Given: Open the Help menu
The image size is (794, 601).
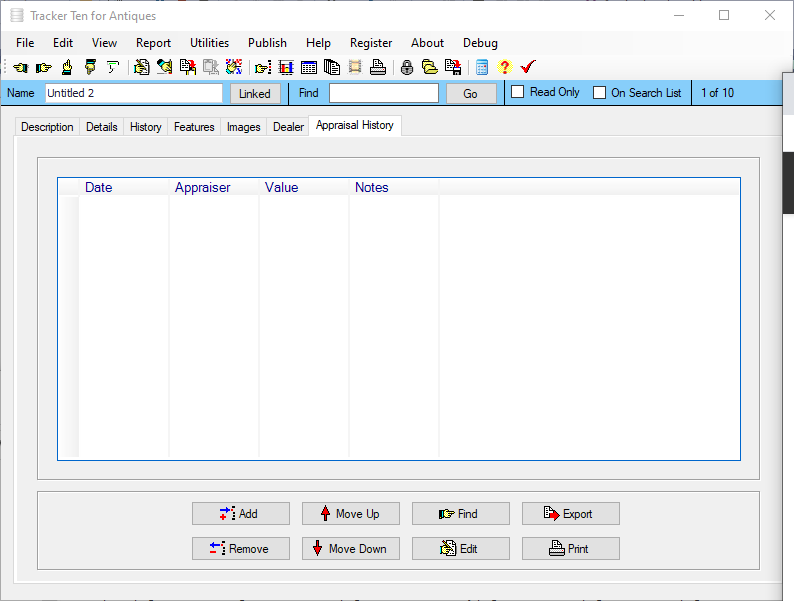Looking at the screenshot, I should pos(318,43).
